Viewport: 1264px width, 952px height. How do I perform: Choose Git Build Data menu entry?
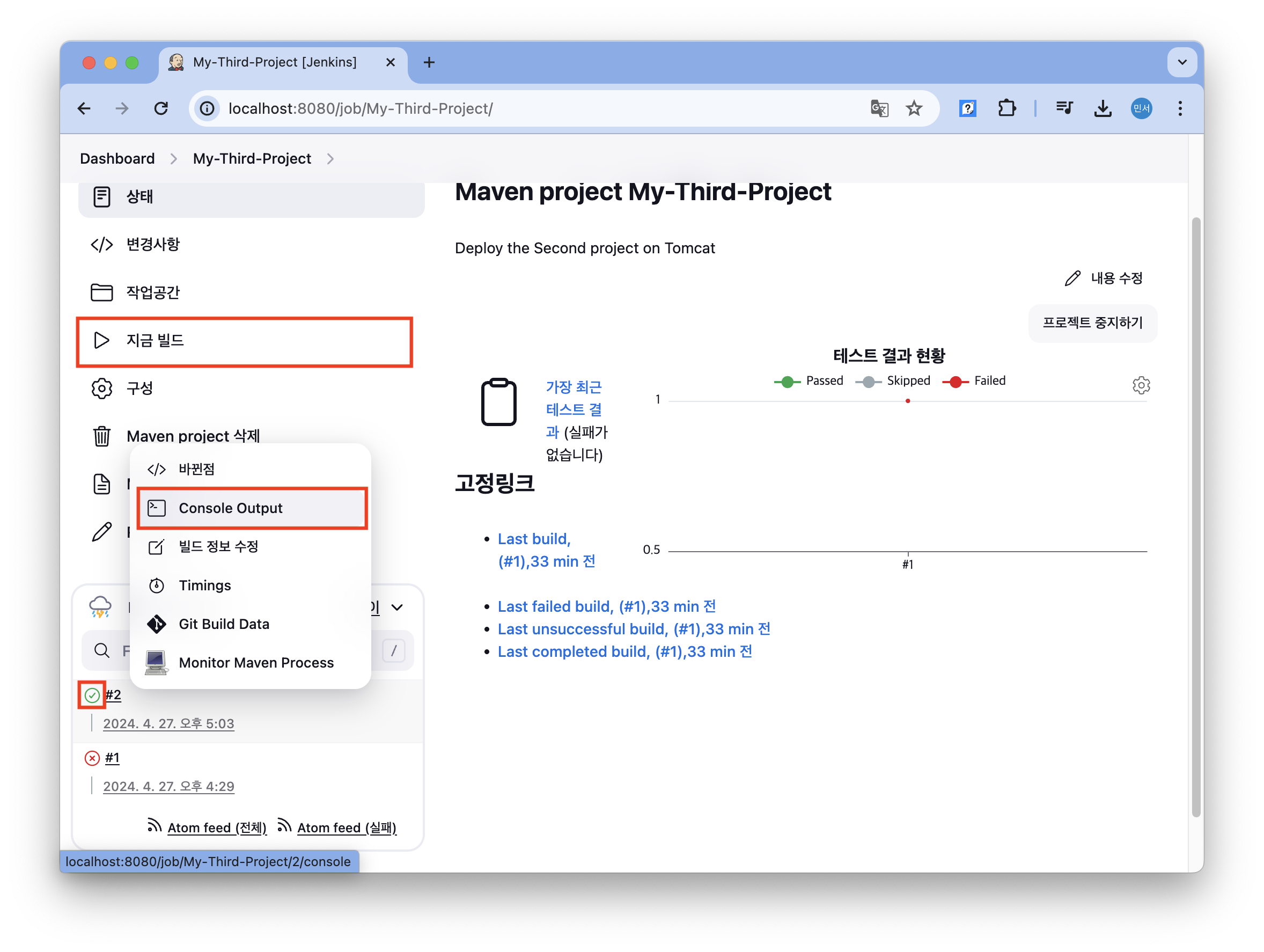(223, 624)
